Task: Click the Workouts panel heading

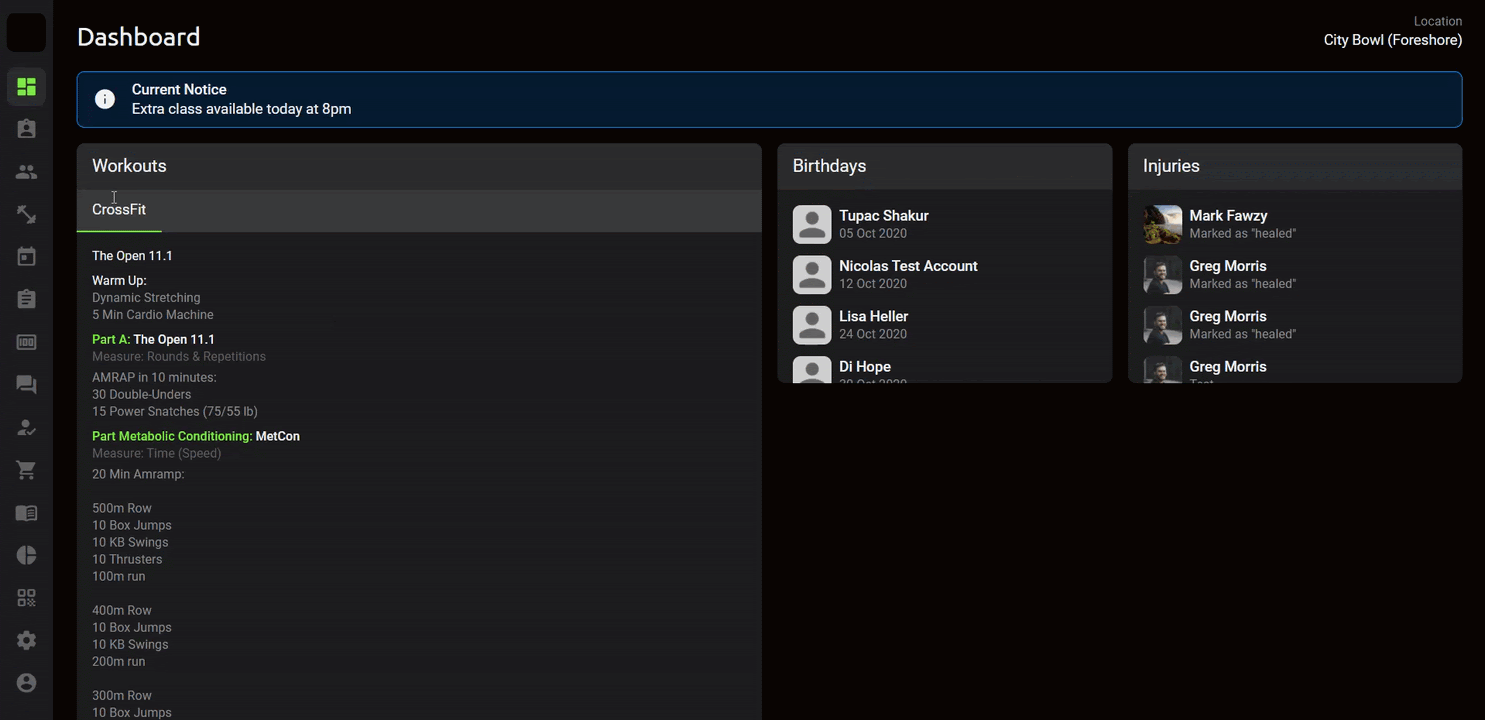Action: (129, 166)
